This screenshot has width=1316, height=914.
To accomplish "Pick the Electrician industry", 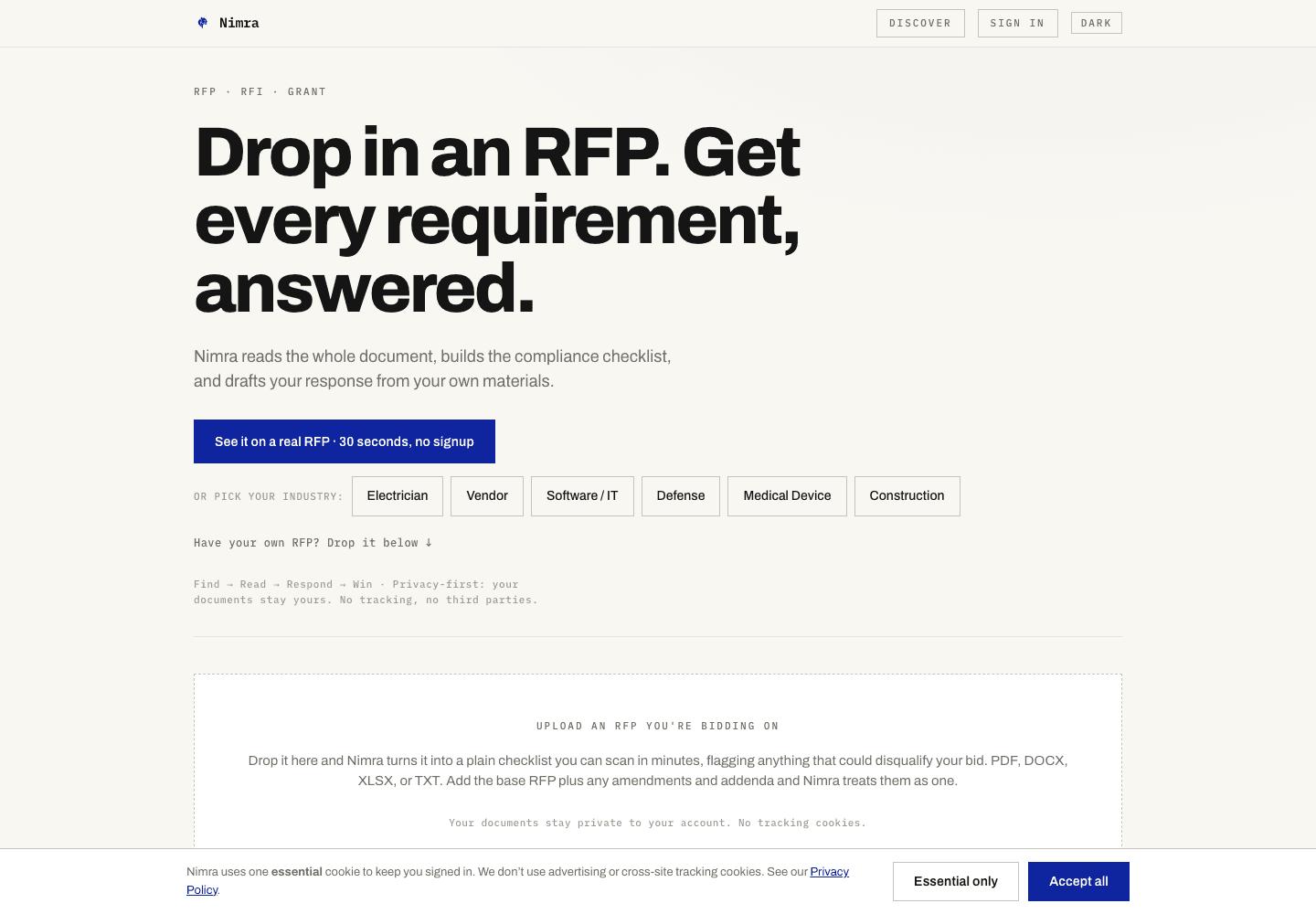I will pos(398,496).
